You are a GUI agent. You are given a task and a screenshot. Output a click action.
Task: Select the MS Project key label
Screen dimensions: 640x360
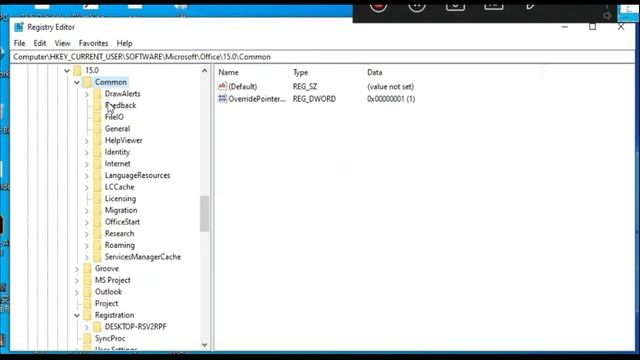pos(113,280)
